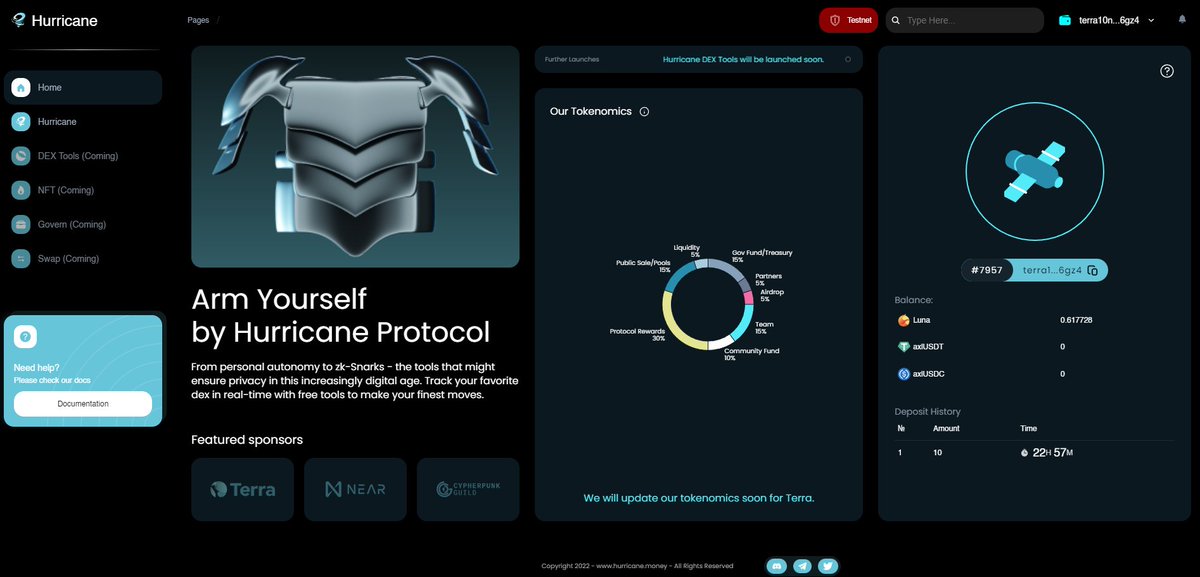
Task: Click the Pages breadcrumb
Action: coord(198,20)
